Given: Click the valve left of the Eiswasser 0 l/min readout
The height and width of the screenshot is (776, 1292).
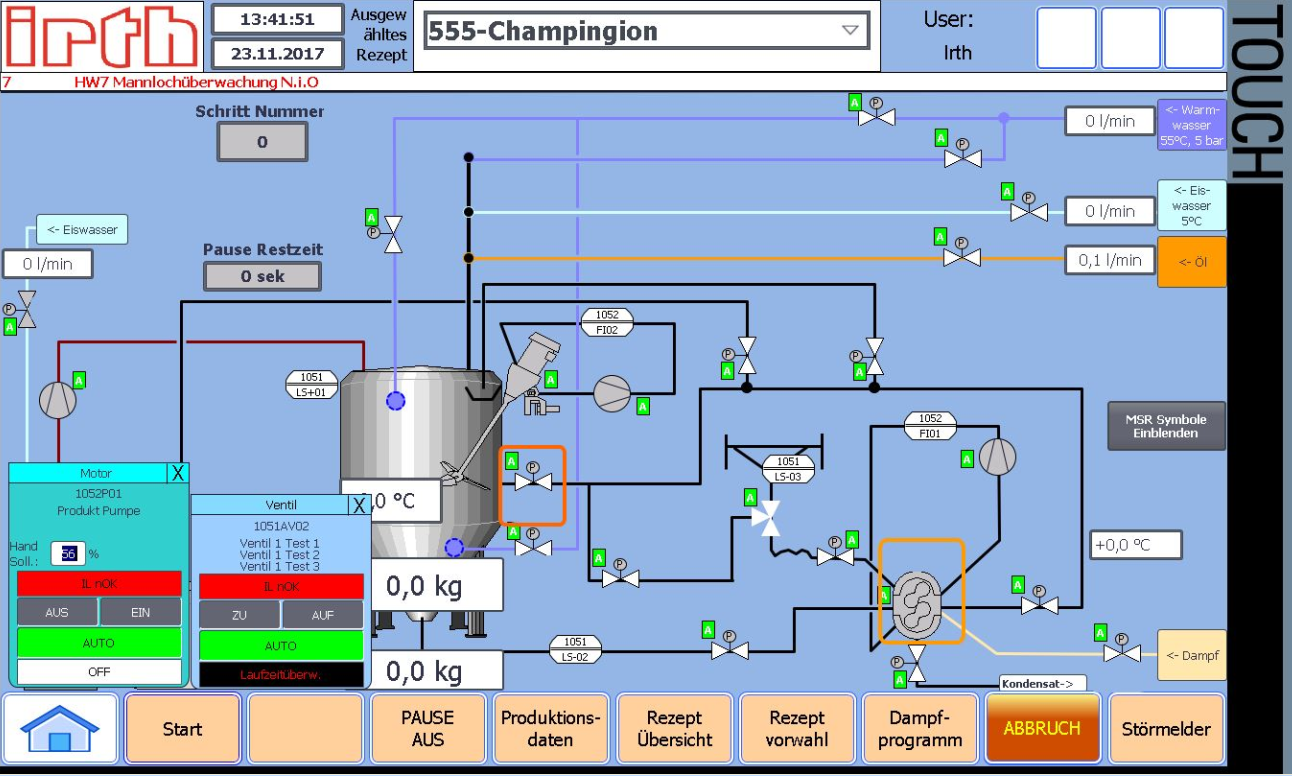Looking at the screenshot, I should (1028, 212).
